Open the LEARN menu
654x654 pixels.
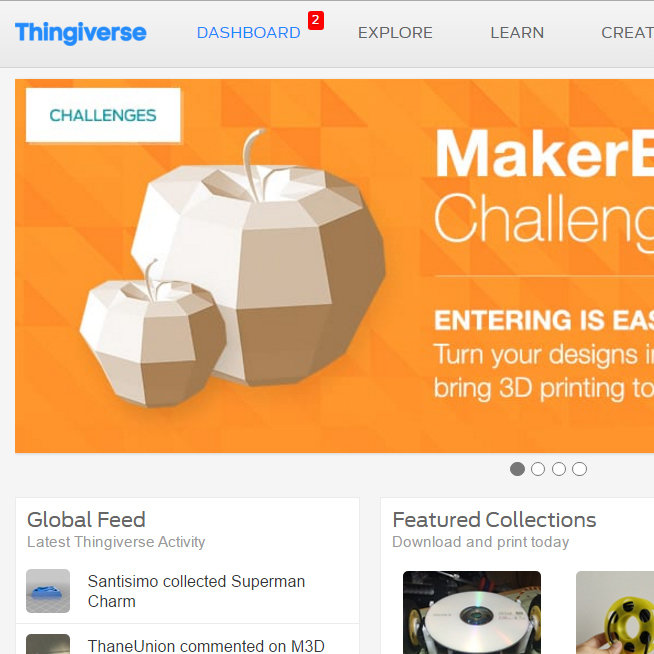click(x=517, y=33)
